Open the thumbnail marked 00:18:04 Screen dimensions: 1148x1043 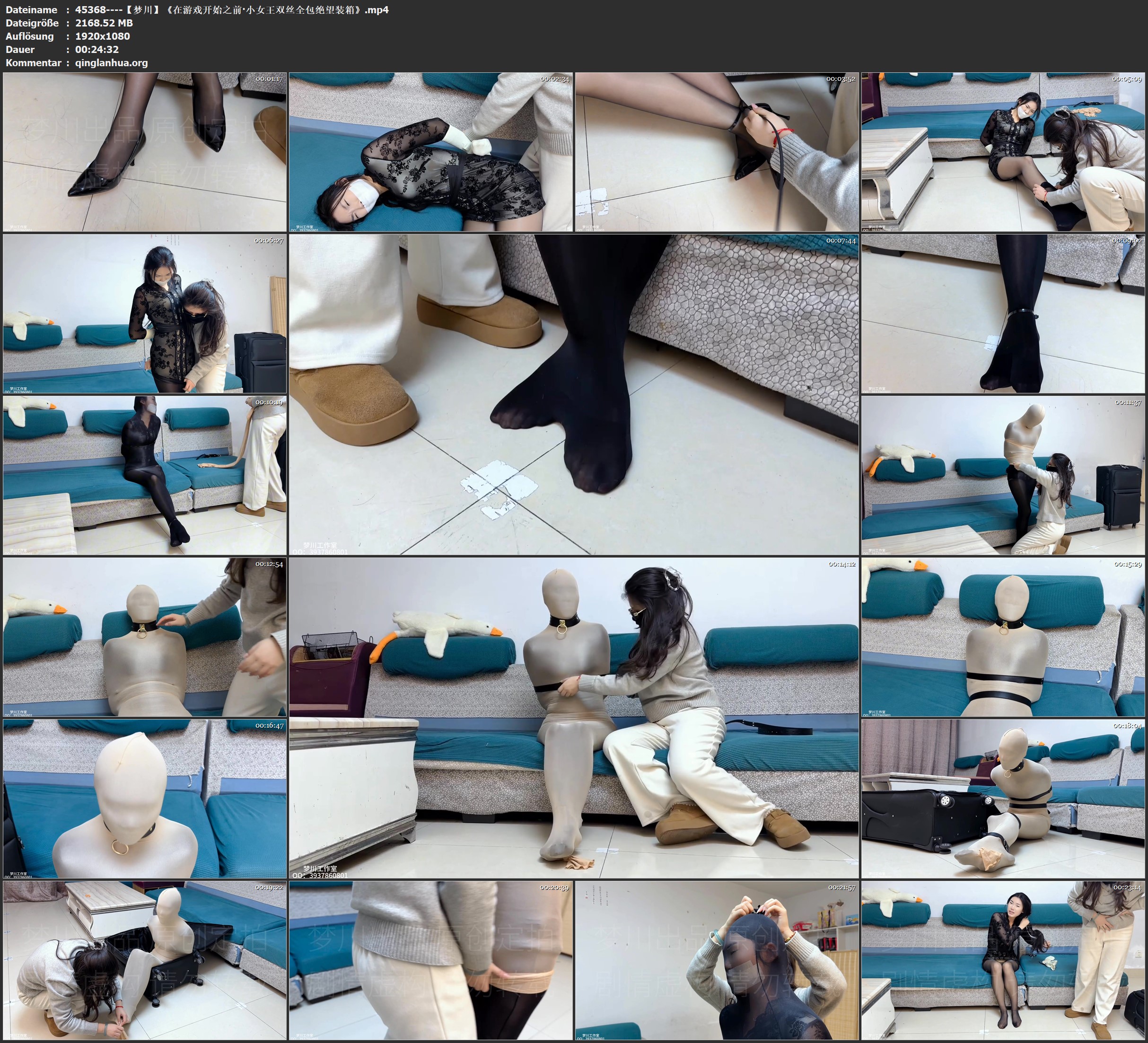pyautogui.click(x=1002, y=799)
